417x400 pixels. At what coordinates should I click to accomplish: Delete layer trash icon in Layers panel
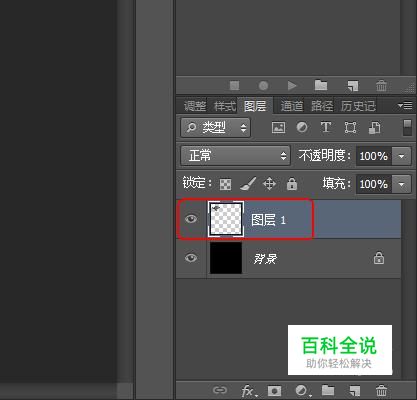click(x=381, y=390)
